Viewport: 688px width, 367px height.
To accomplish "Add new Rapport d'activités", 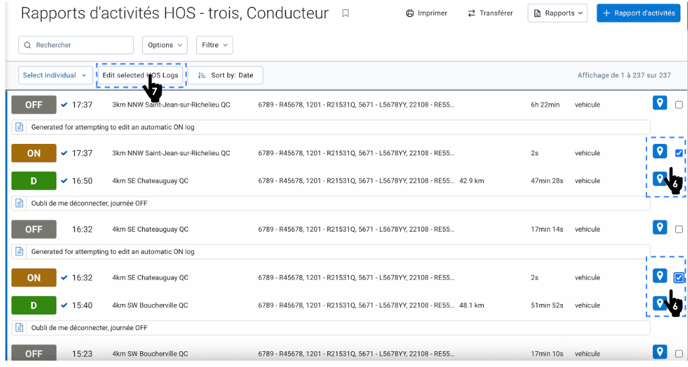I will click(x=638, y=14).
